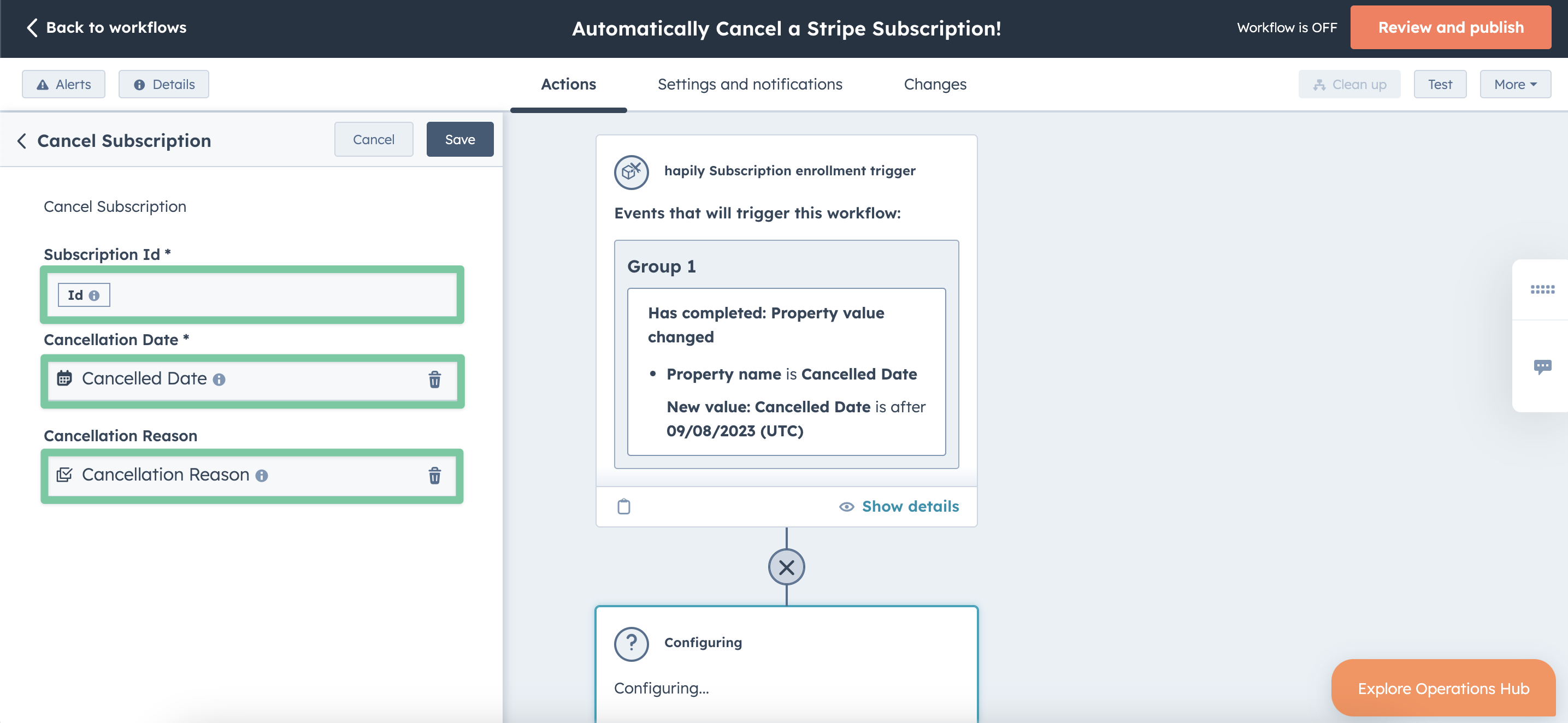
Task: Click the Cancelled Date info icon
Action: tap(219, 380)
